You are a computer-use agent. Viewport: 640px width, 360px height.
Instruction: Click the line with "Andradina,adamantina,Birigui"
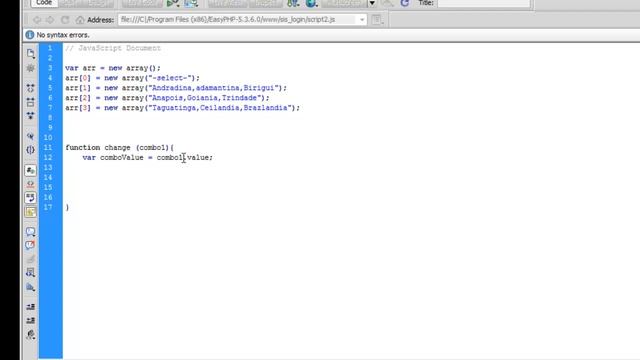pyautogui.click(x=176, y=88)
